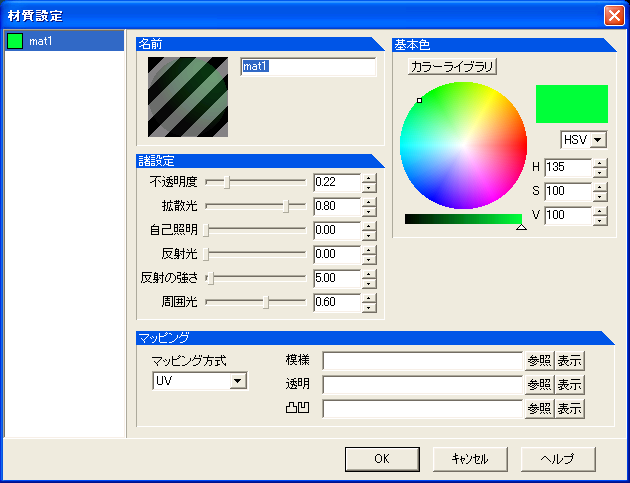Viewport: 630px width, 483px height.
Task: Click the キャンセル cancel button
Action: click(x=470, y=459)
